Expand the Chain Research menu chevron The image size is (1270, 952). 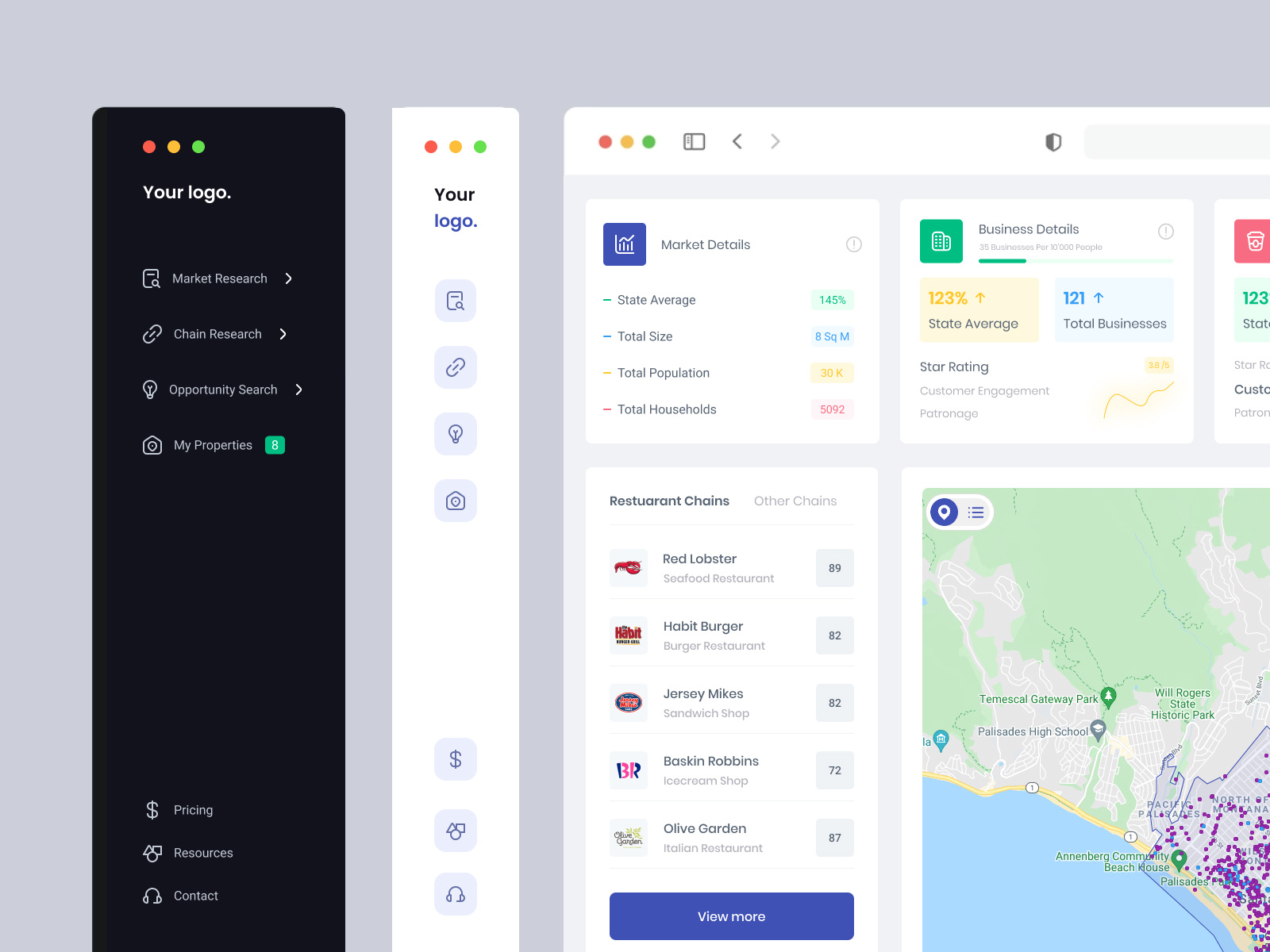pos(283,334)
